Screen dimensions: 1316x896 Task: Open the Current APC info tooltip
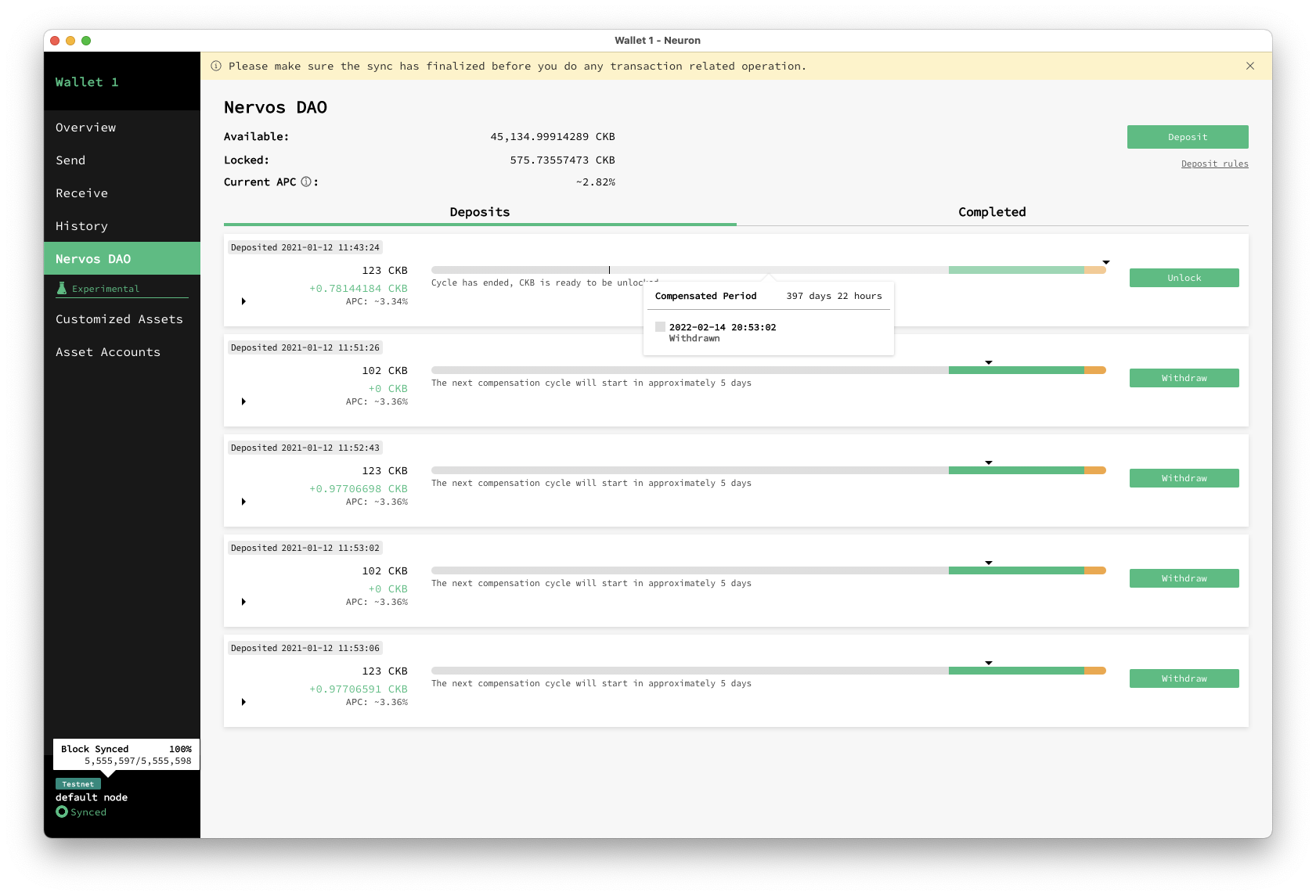coord(305,182)
